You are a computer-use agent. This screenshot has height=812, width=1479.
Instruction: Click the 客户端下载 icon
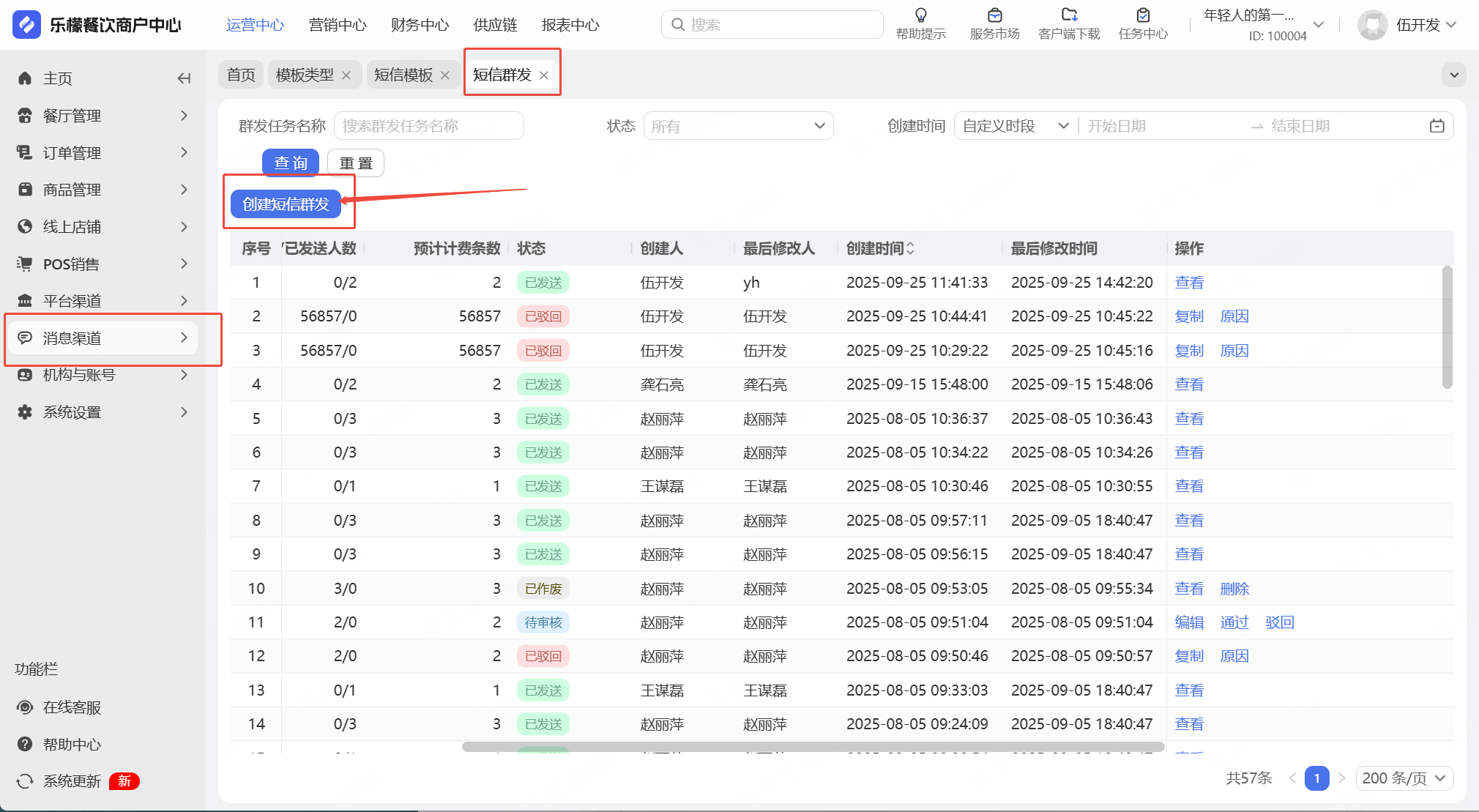1069,15
